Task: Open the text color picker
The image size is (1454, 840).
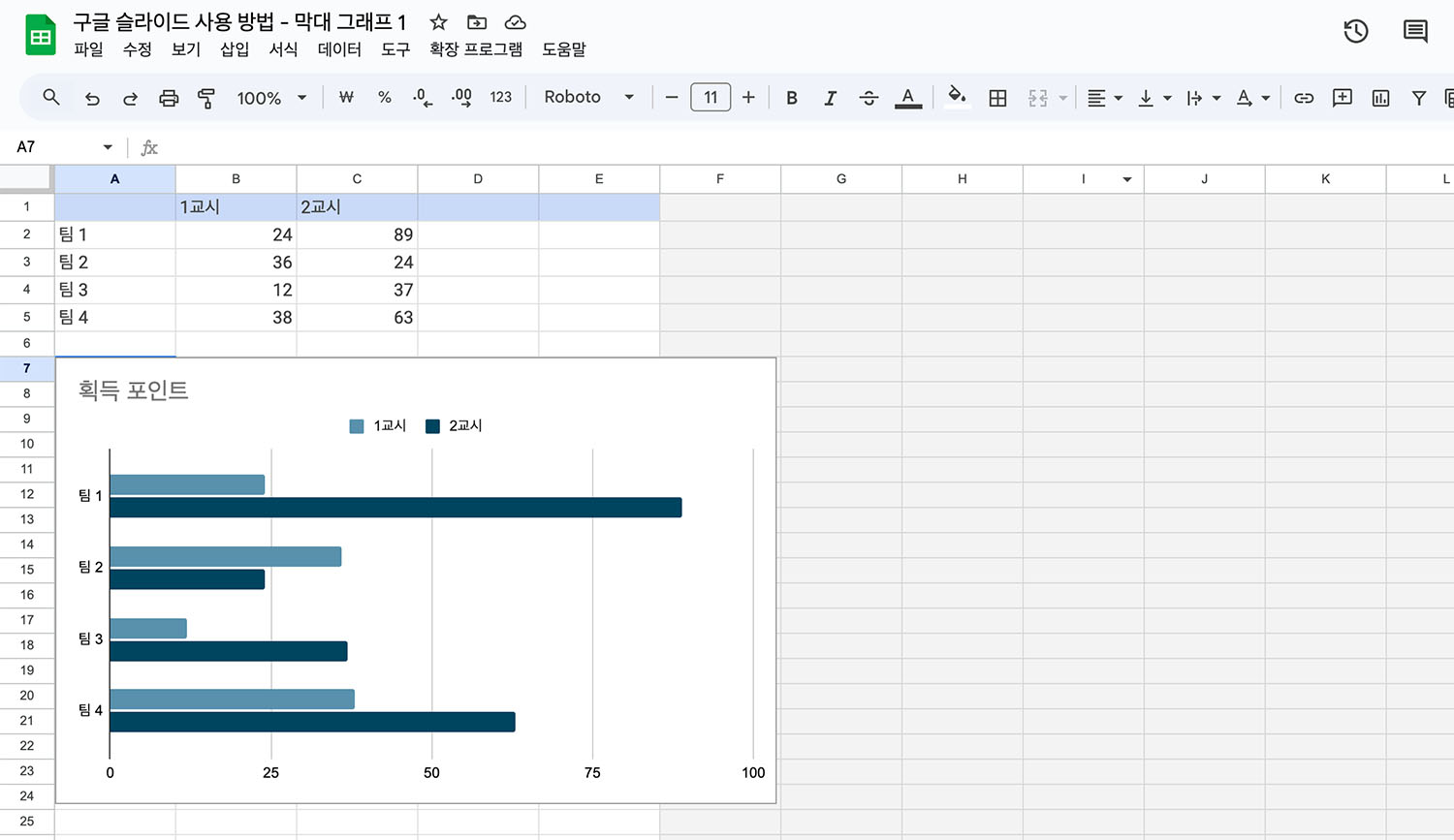Action: [x=908, y=98]
